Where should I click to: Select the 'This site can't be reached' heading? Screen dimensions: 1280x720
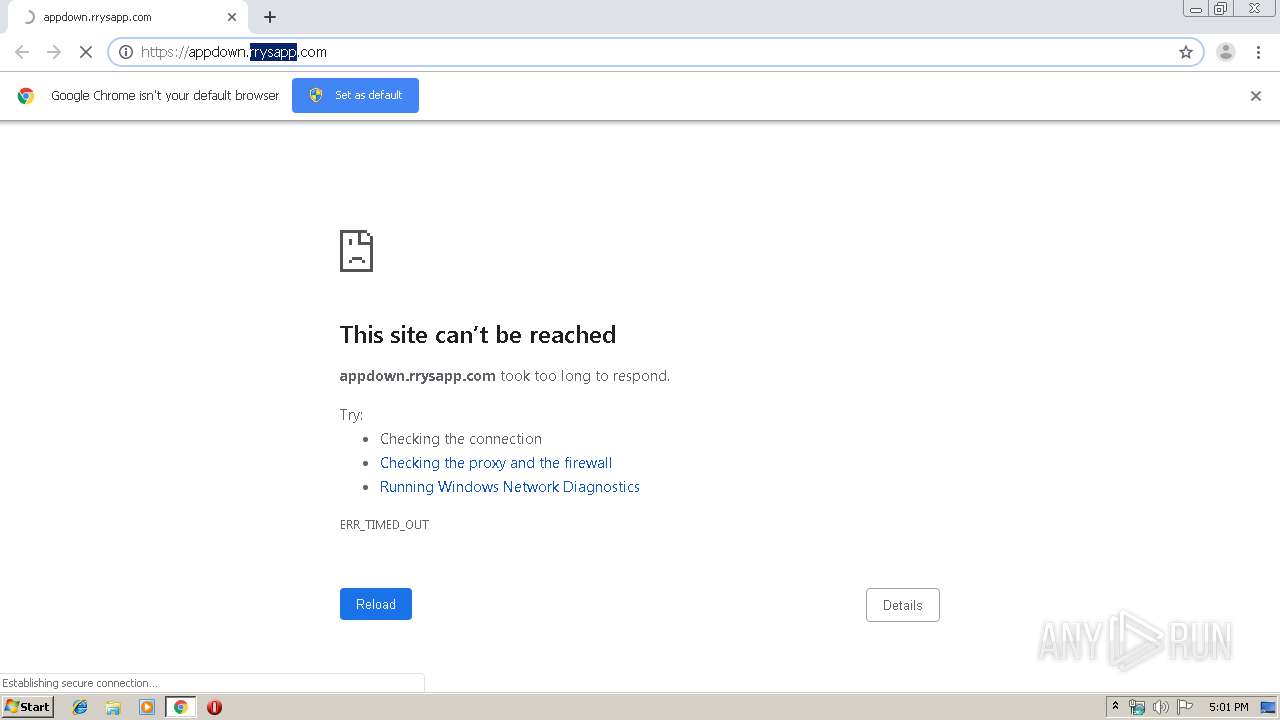(x=478, y=335)
